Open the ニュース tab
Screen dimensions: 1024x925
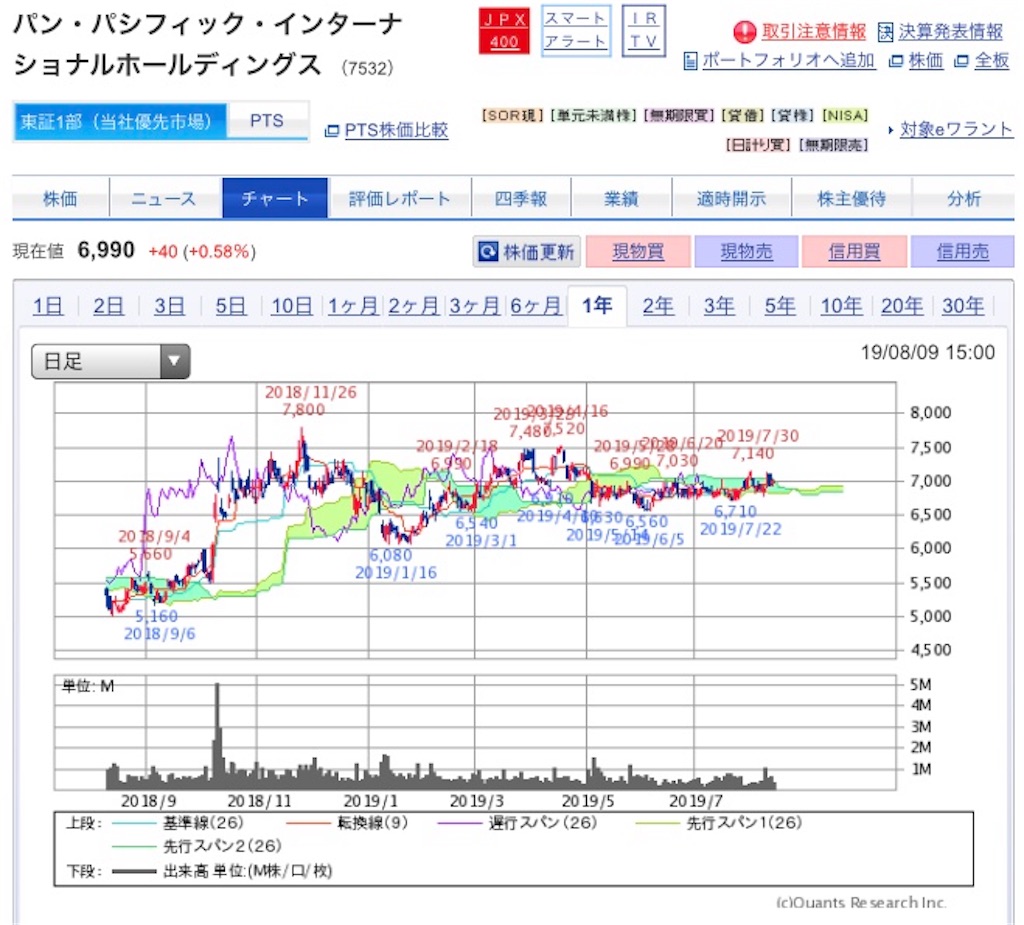[x=164, y=198]
